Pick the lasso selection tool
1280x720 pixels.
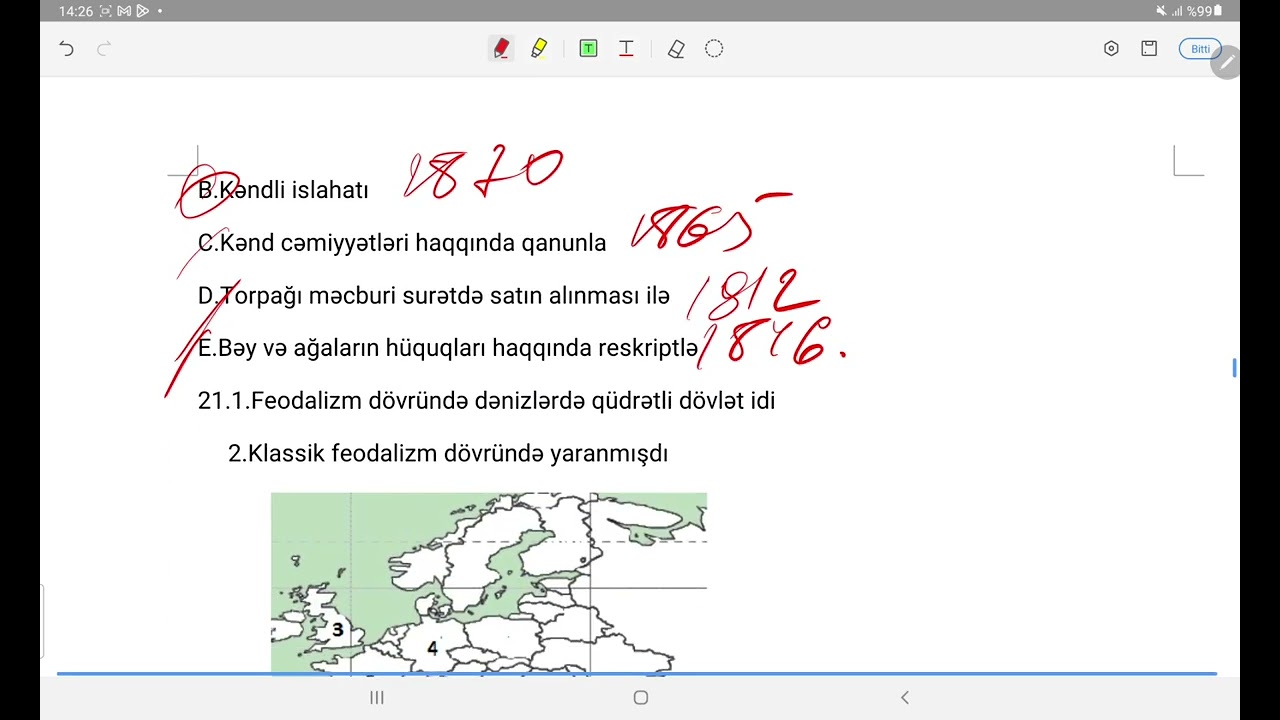714,49
